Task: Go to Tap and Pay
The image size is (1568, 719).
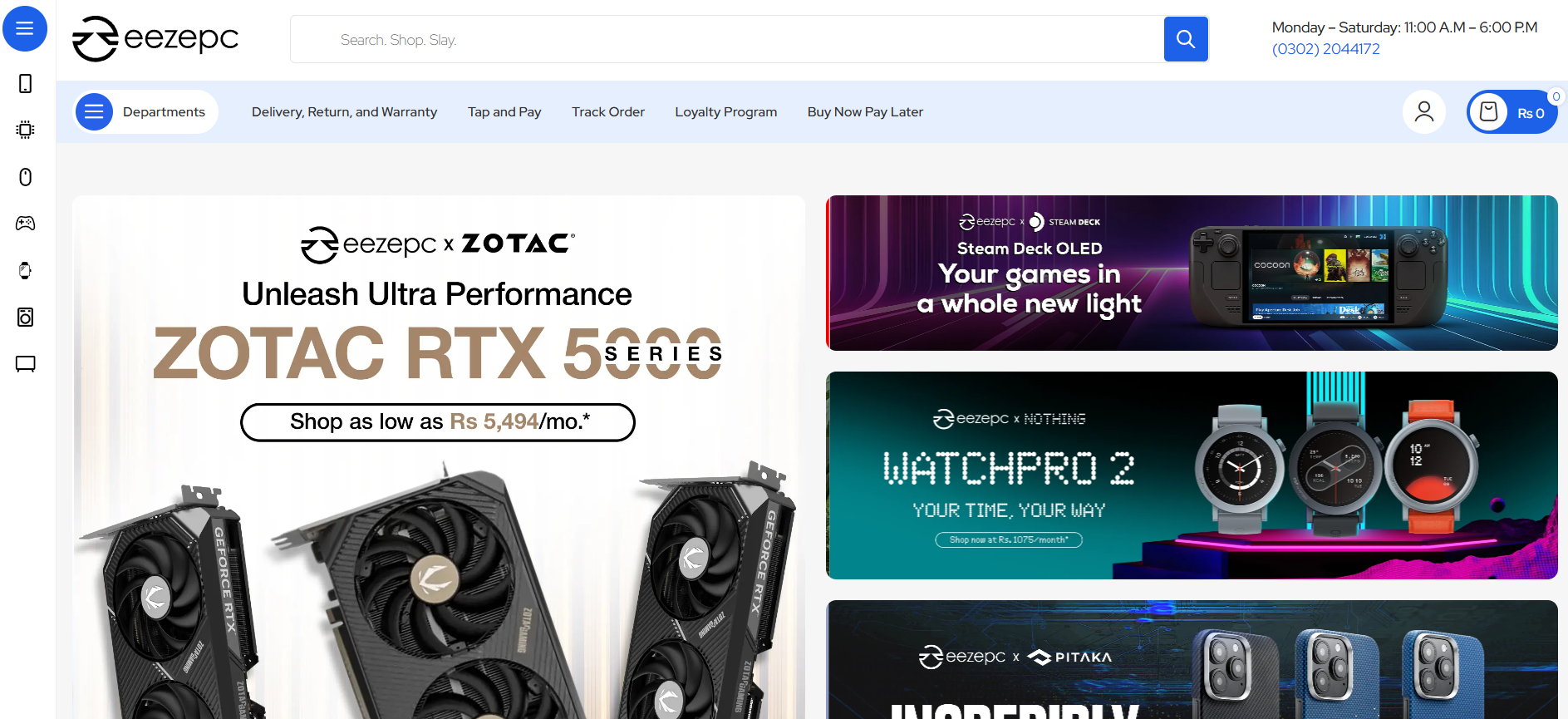Action: click(x=504, y=111)
